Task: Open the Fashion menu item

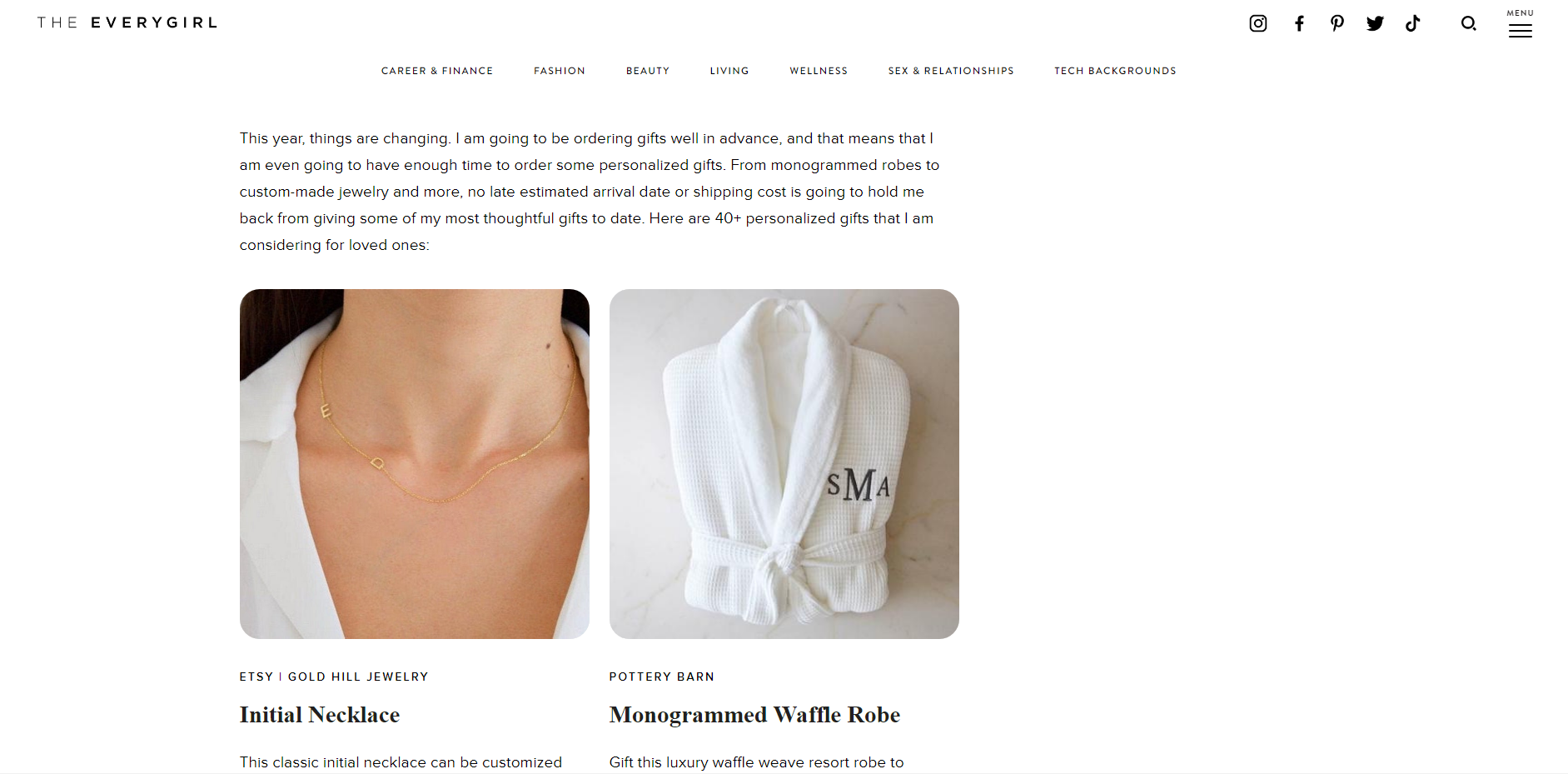Action: [x=560, y=71]
